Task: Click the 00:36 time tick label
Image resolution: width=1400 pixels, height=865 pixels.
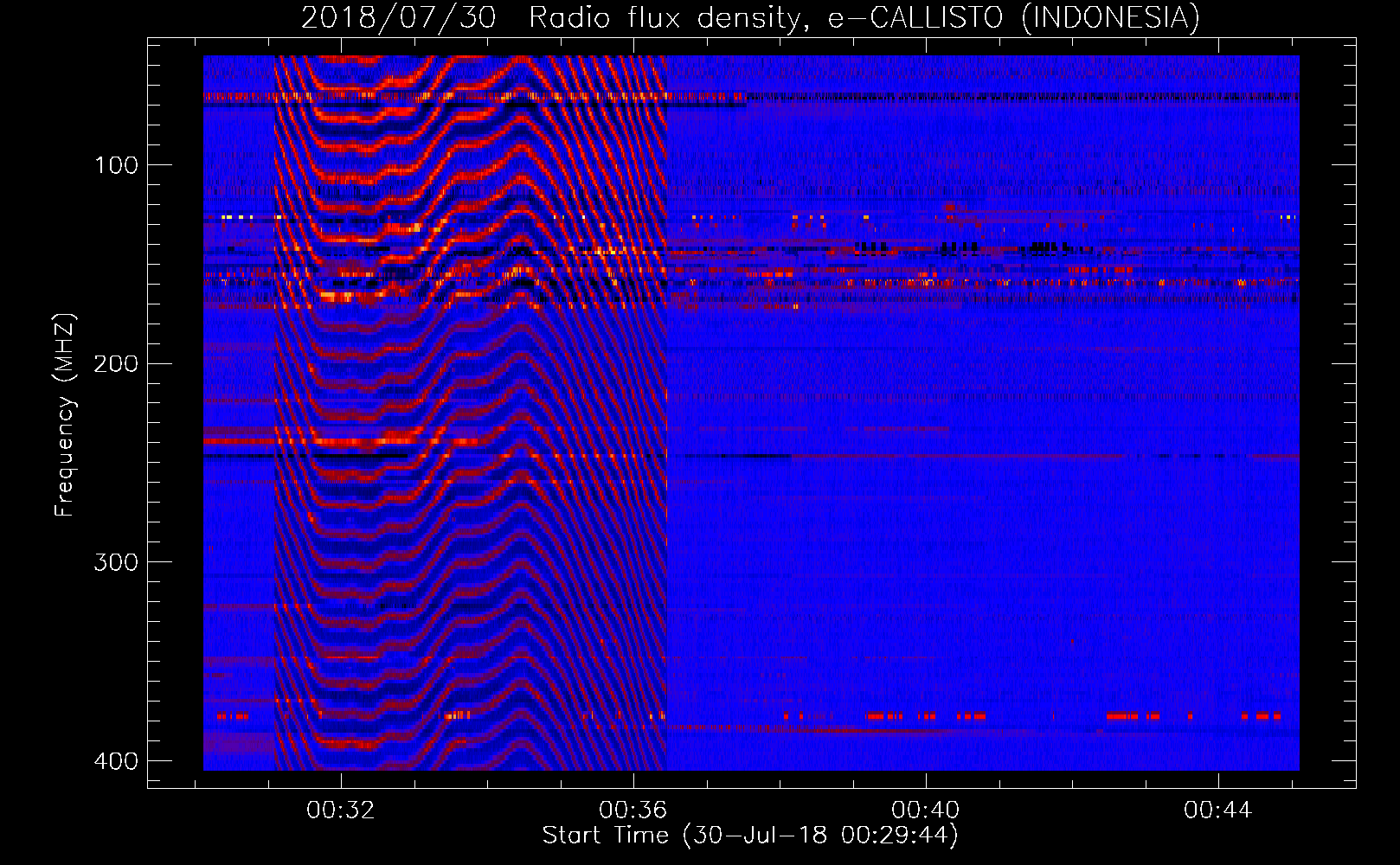Action: pyautogui.click(x=633, y=810)
